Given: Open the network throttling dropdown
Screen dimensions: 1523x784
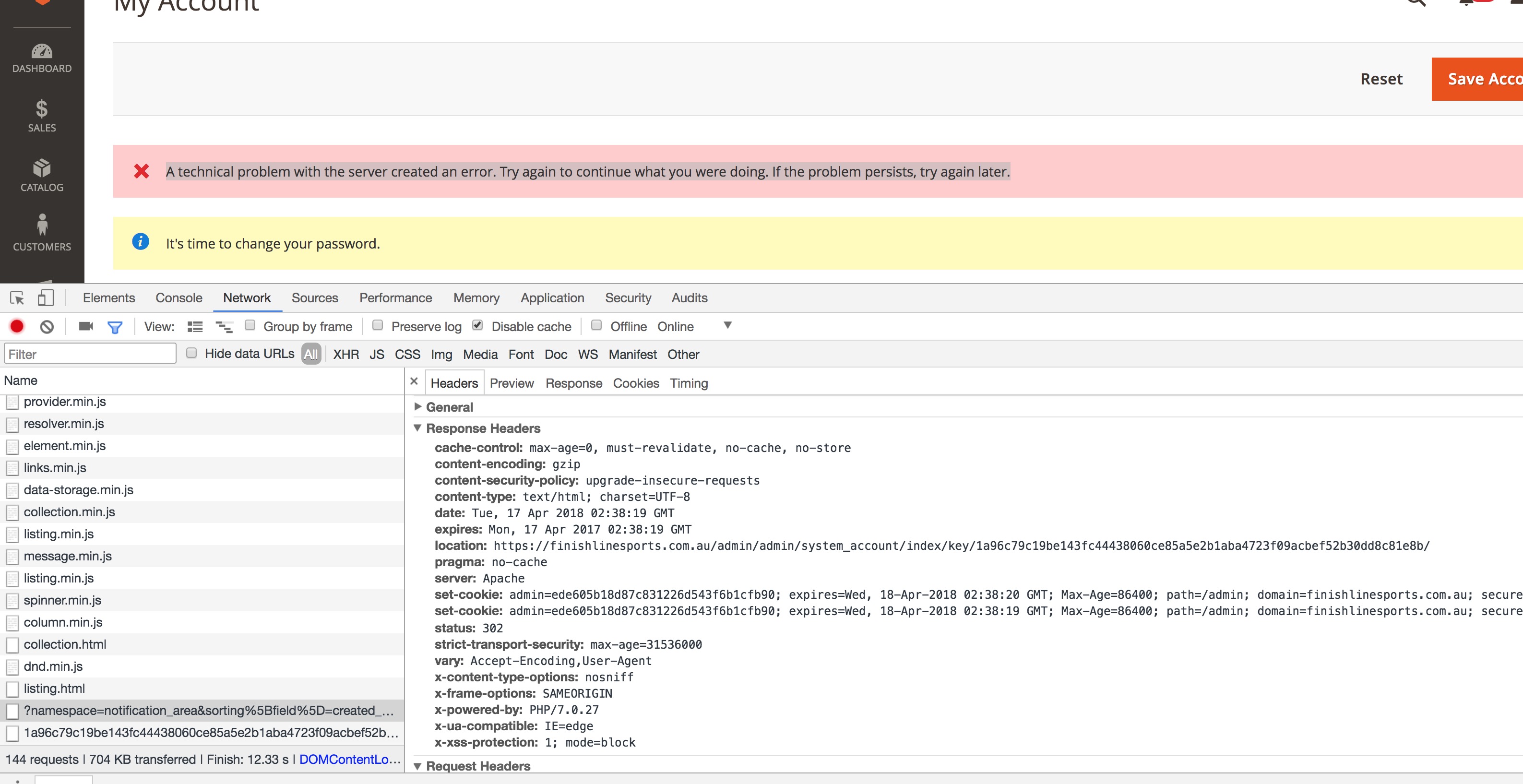Looking at the screenshot, I should point(728,326).
